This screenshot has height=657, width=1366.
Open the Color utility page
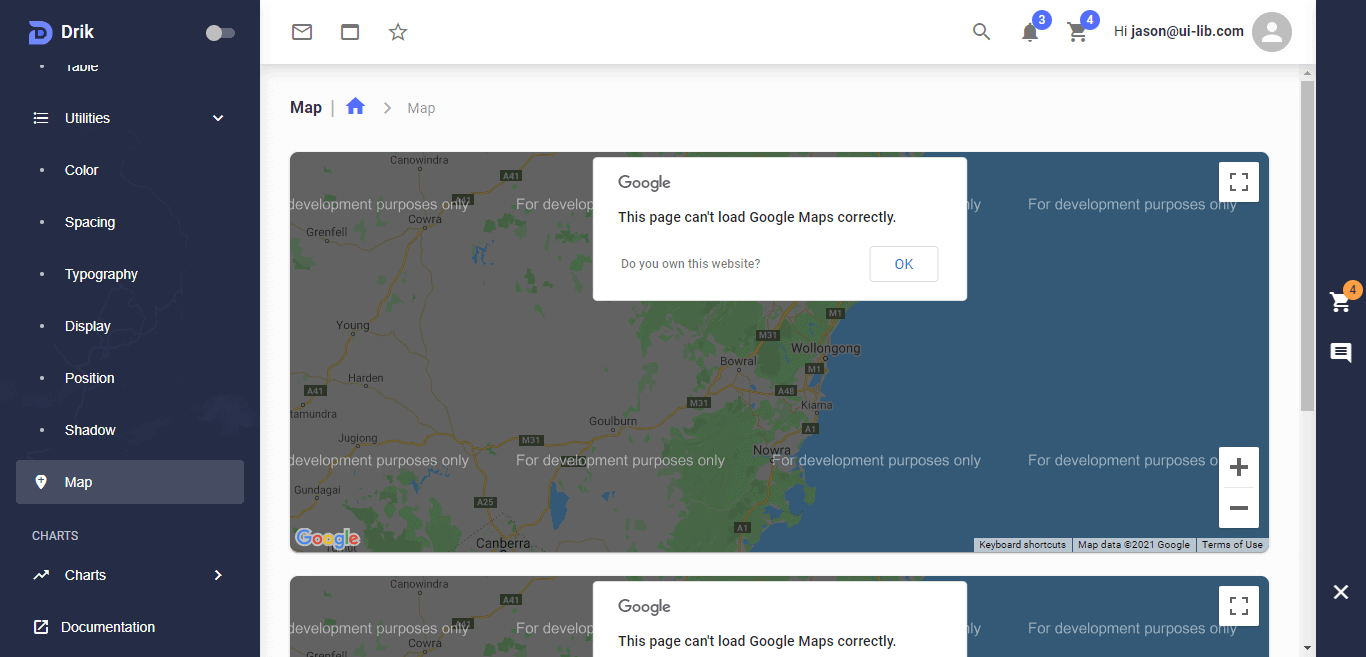coord(81,170)
